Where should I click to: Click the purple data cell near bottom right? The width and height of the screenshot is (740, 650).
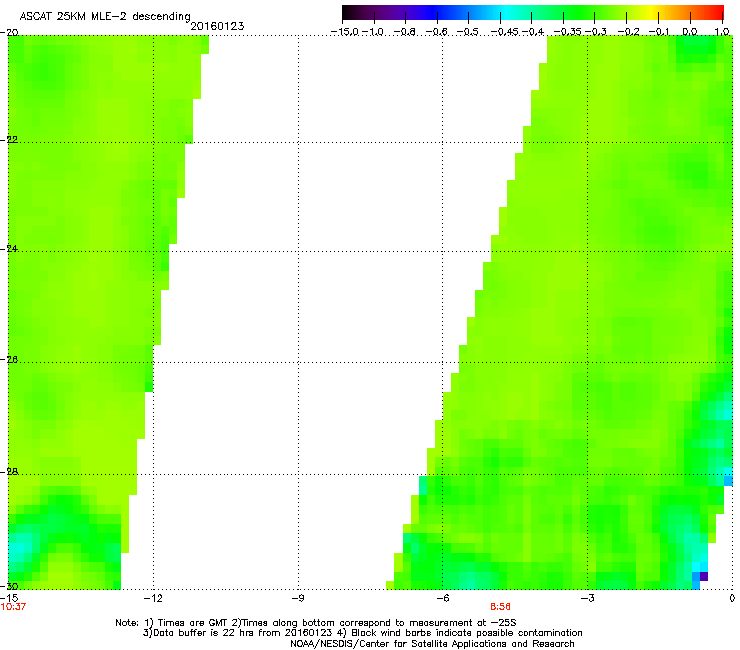point(704,576)
